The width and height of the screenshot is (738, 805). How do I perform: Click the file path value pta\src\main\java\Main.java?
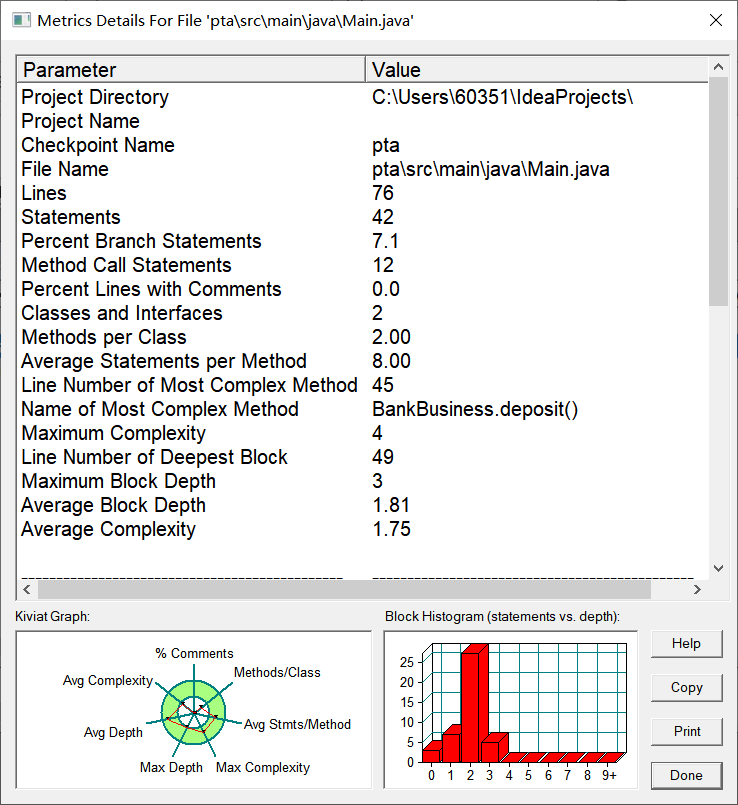[x=490, y=169]
